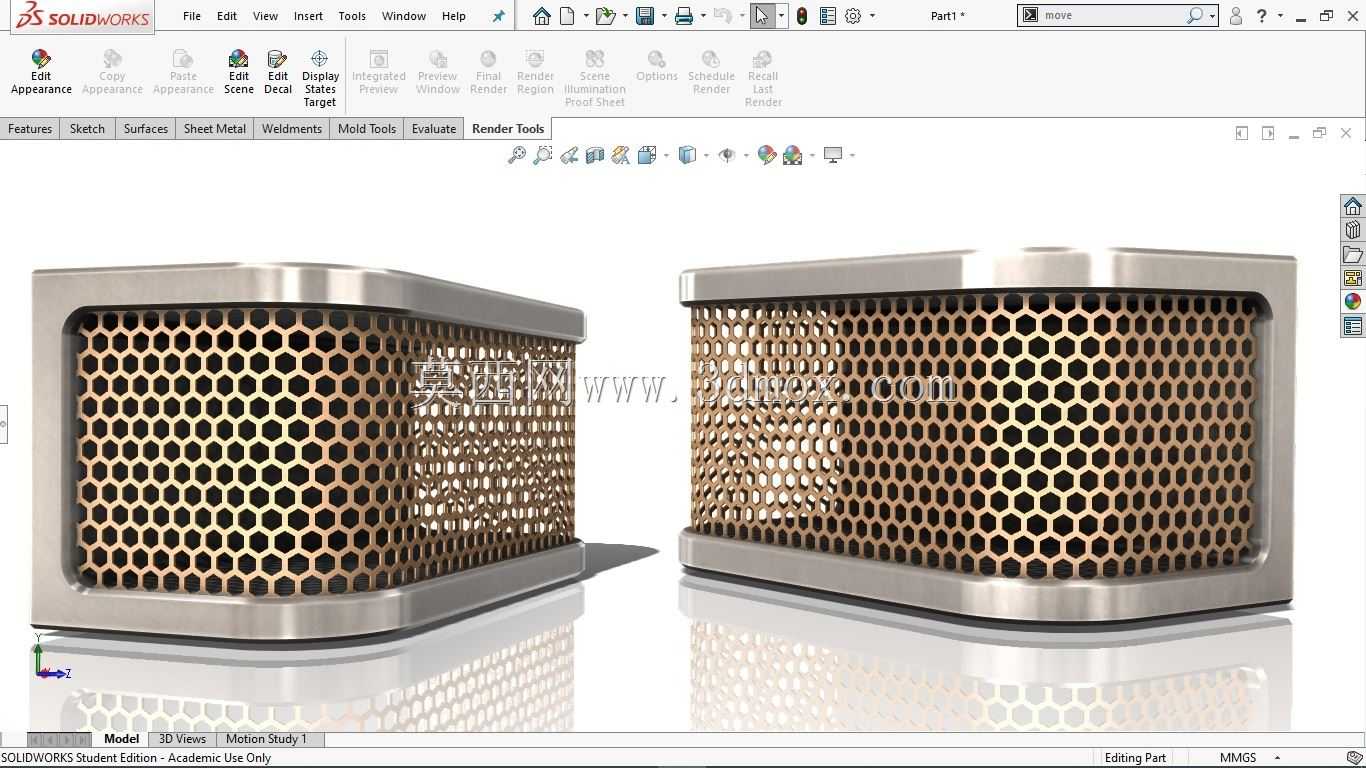Viewport: 1366px width, 768px height.
Task: Click the Rebuild traffic light icon
Action: [802, 16]
